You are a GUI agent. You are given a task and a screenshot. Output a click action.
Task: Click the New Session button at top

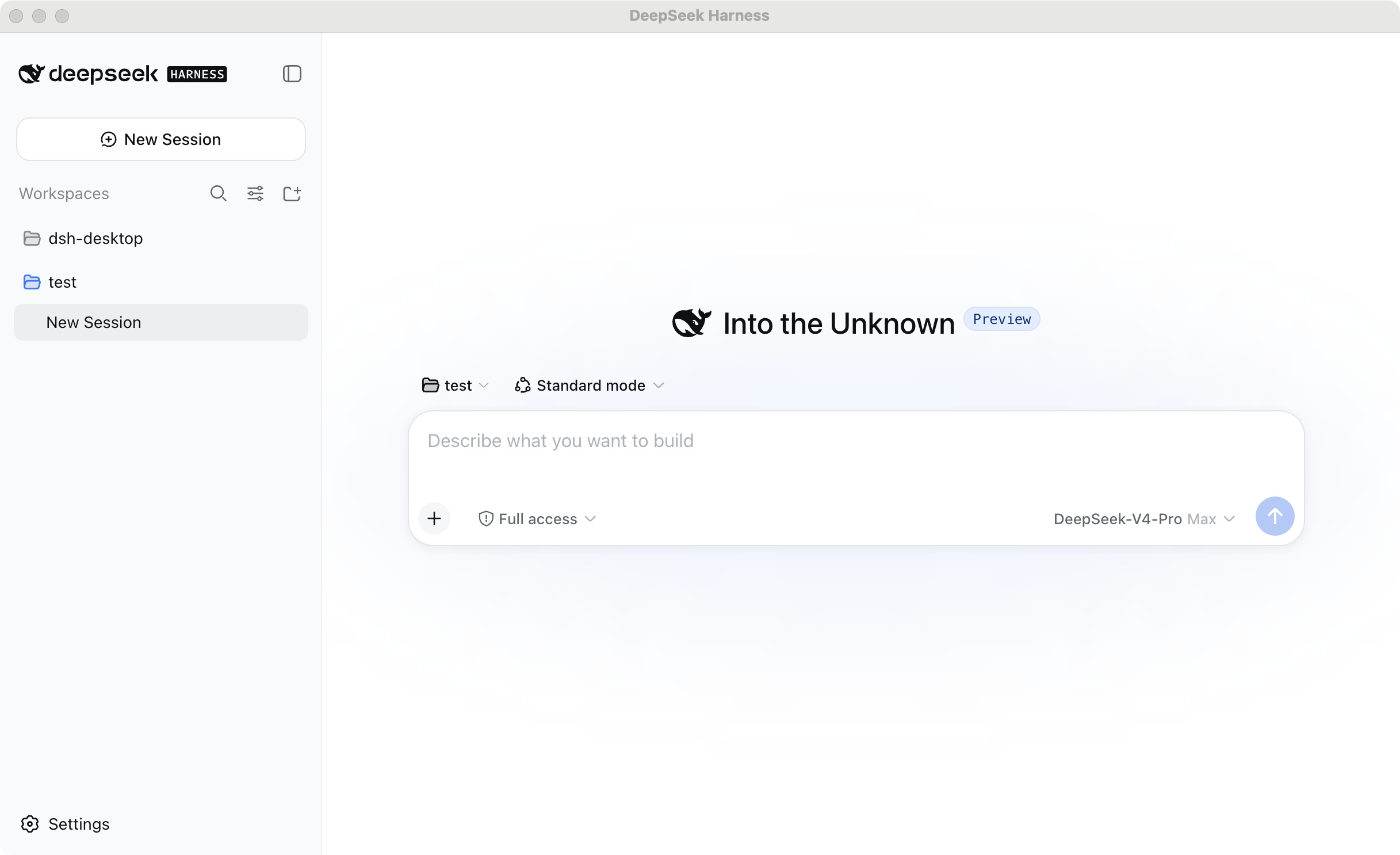161,139
